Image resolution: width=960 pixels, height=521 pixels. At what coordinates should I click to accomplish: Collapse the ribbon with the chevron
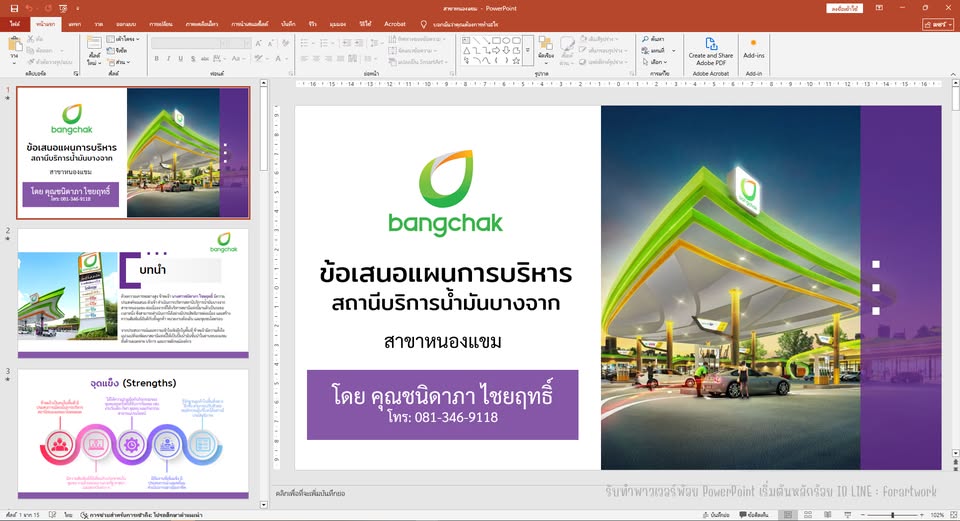[953, 73]
